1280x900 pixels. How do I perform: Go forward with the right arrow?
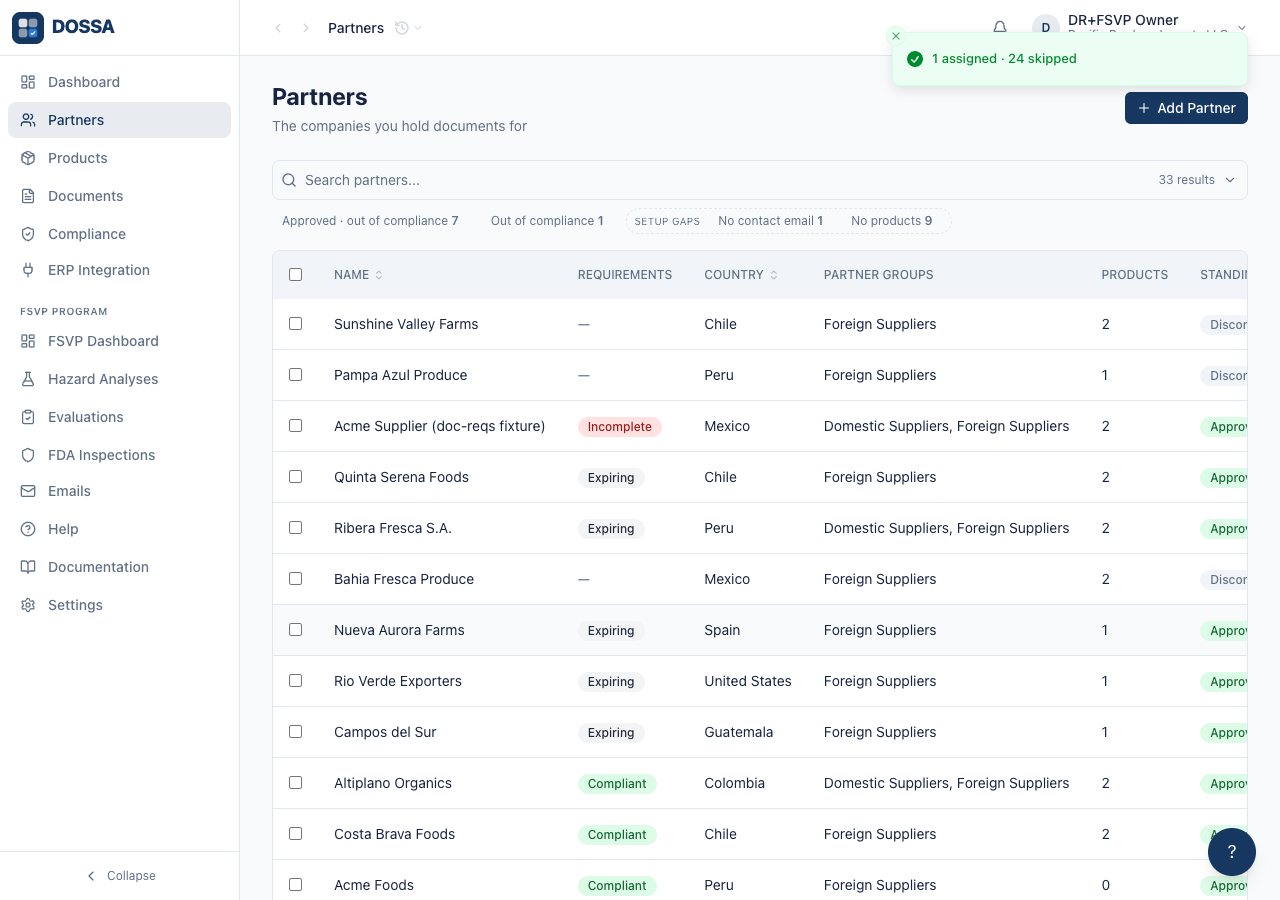pyautogui.click(x=306, y=28)
